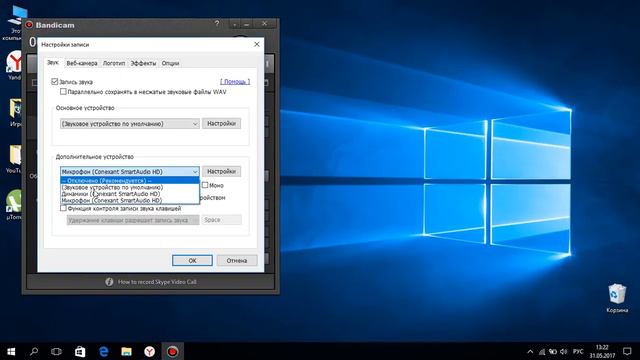Viewport: 640px width, 360px height.
Task: Enable the Моно checkbox
Action: click(205, 185)
